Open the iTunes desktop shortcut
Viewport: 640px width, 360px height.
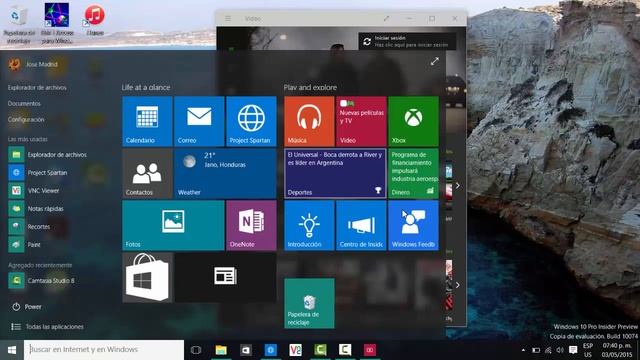click(95, 19)
